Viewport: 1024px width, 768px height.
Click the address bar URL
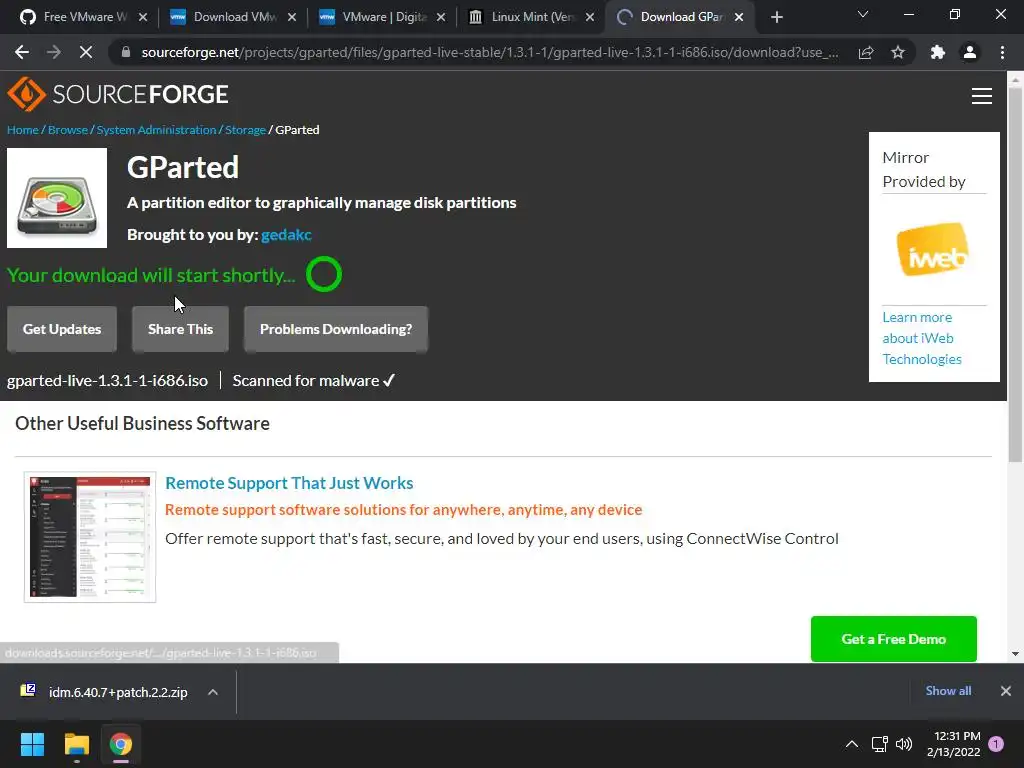pyautogui.click(x=490, y=52)
